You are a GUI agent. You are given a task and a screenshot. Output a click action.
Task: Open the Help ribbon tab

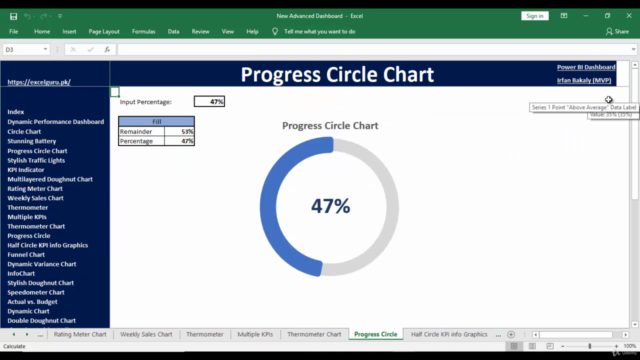pyautogui.click(x=252, y=31)
